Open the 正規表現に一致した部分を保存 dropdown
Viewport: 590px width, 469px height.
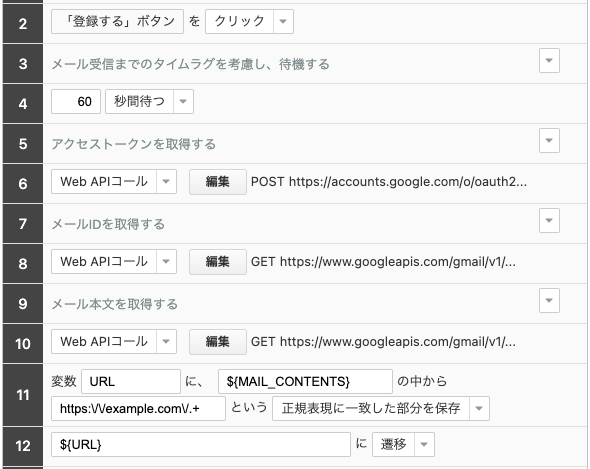click(479, 408)
